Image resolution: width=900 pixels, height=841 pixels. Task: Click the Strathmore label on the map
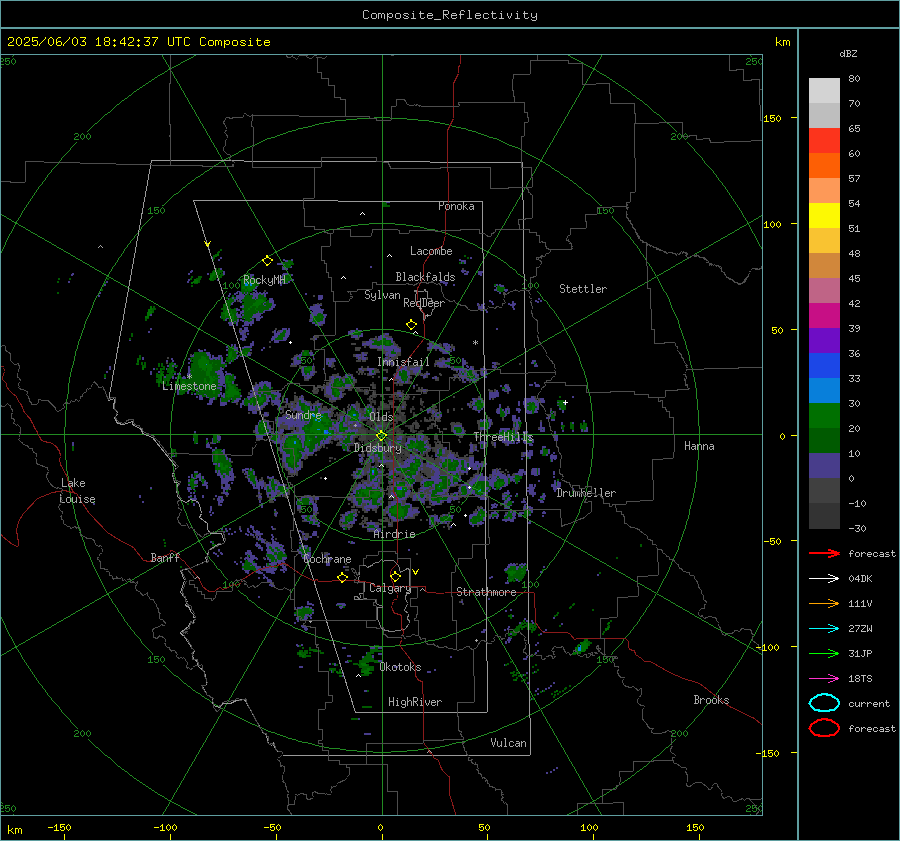click(486, 592)
